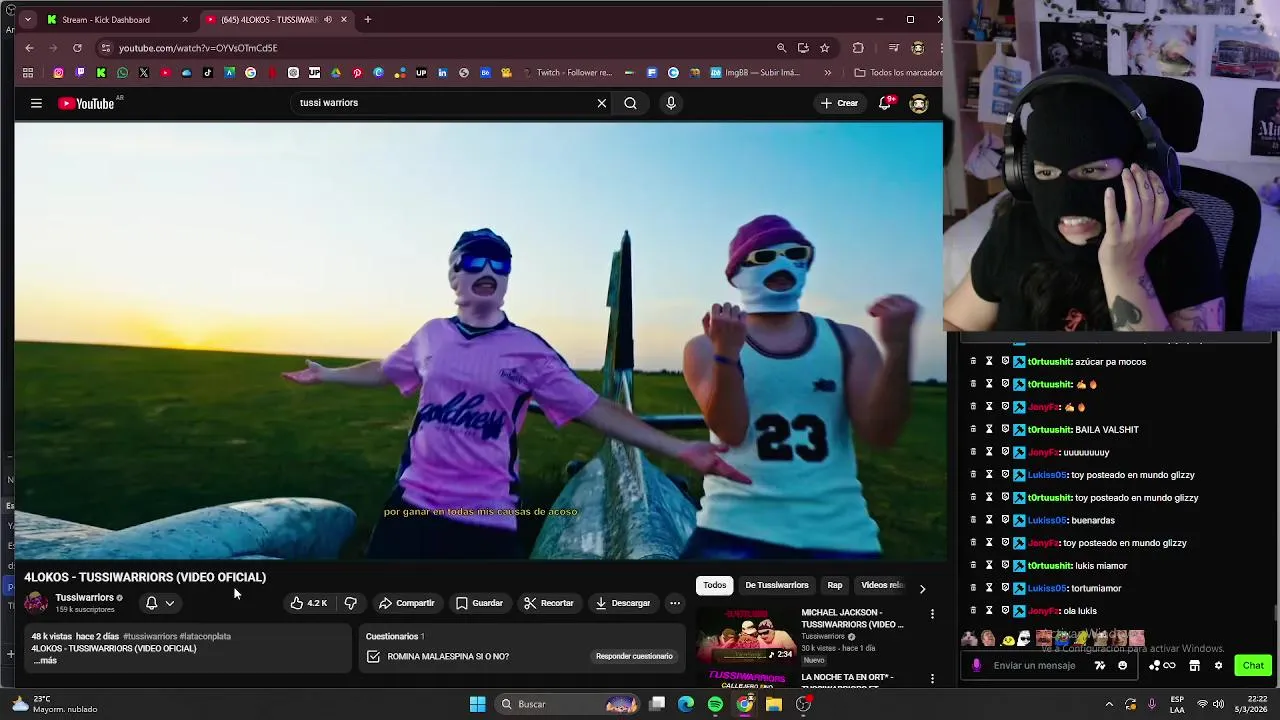Open Spotify from the taskbar
This screenshot has width=1280, height=720.
point(715,704)
